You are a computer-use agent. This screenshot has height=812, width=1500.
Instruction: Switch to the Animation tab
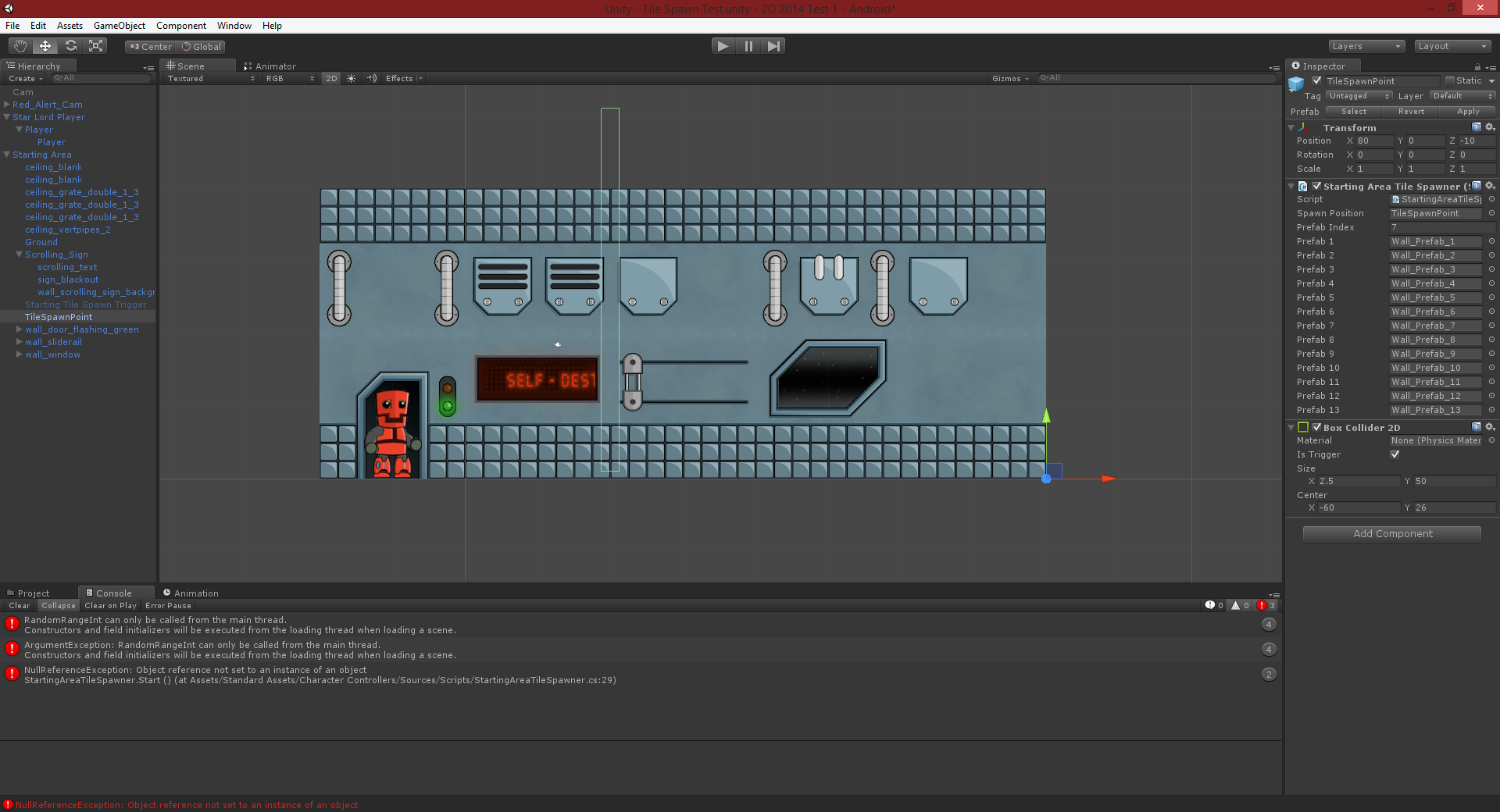pos(191,593)
